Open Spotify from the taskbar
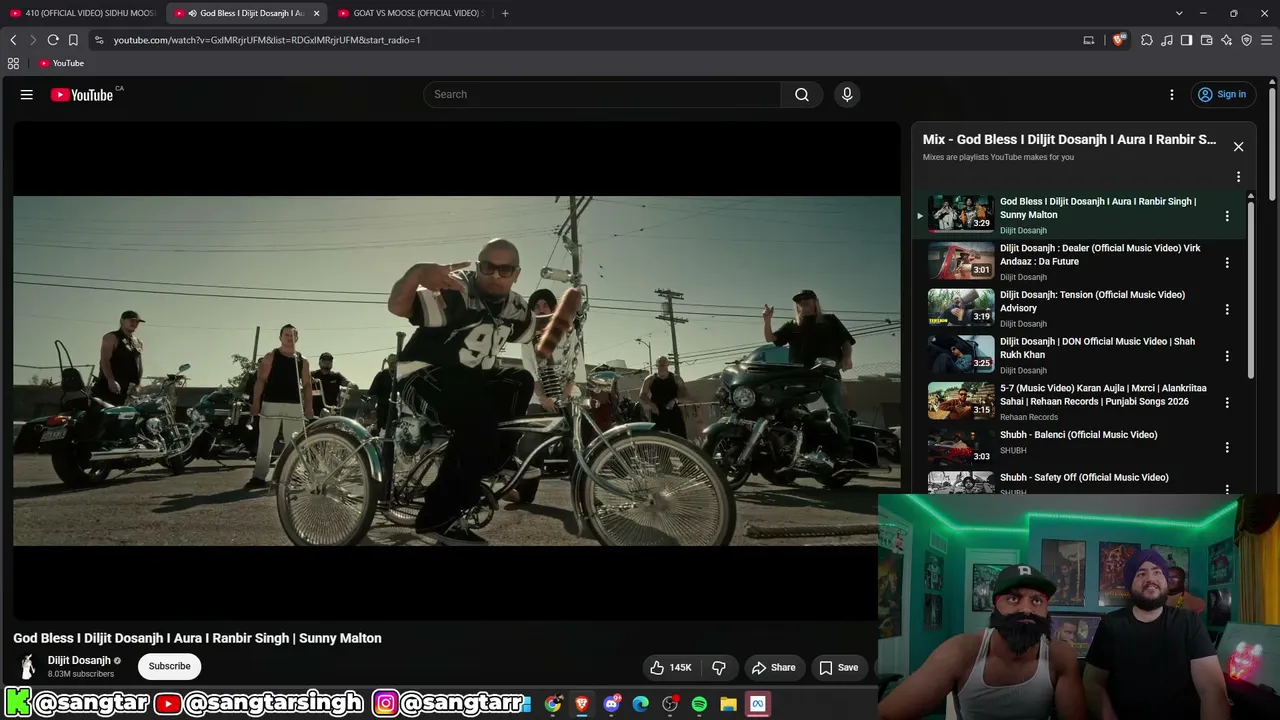This screenshot has height=720, width=1280. pos(699,704)
